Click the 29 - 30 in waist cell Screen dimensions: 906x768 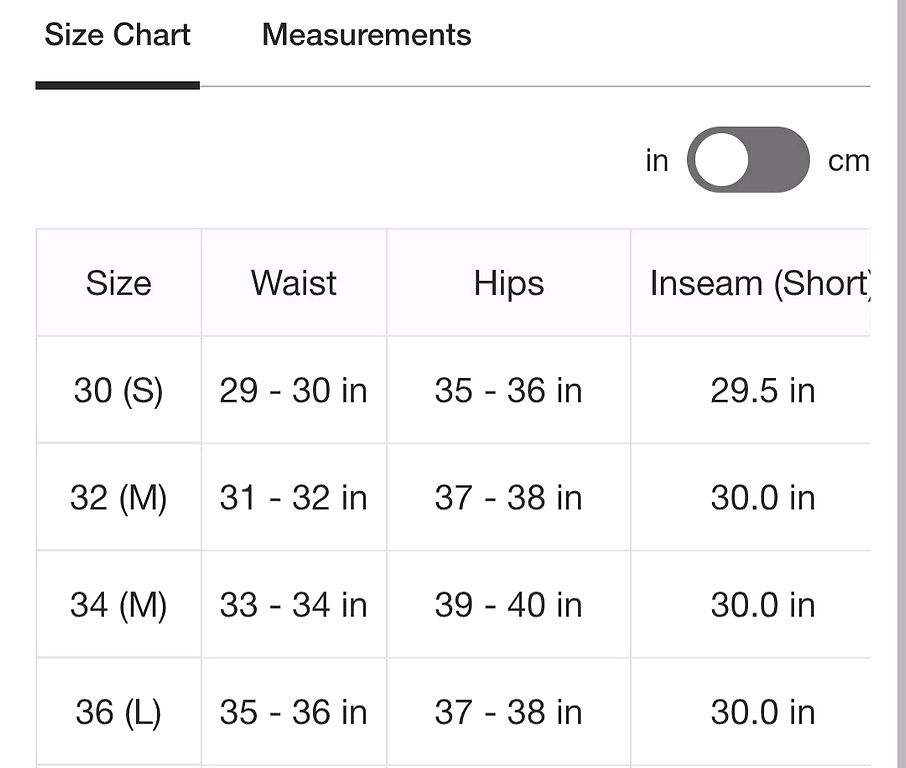(294, 390)
